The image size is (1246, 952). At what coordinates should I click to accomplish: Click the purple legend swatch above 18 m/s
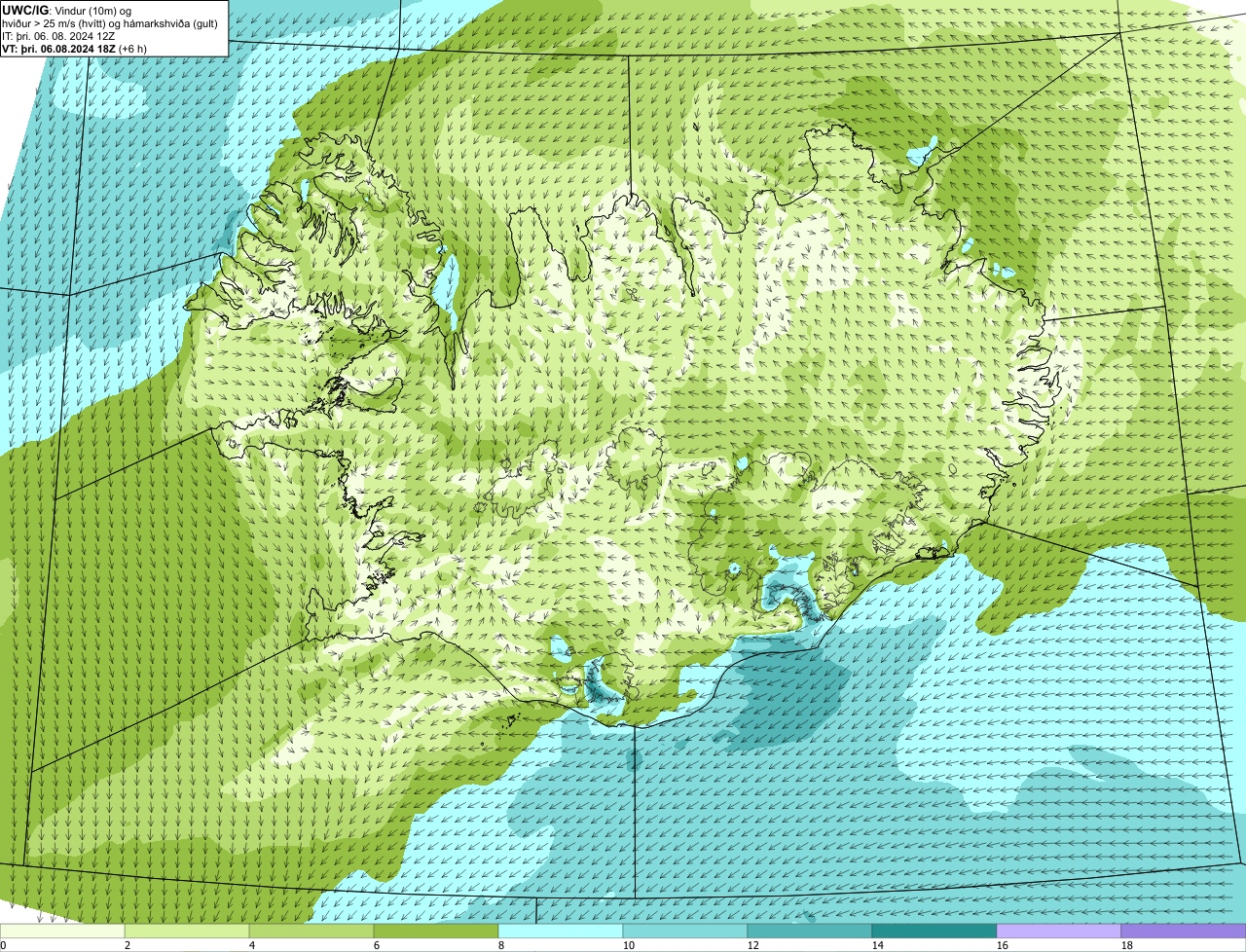click(x=1184, y=931)
